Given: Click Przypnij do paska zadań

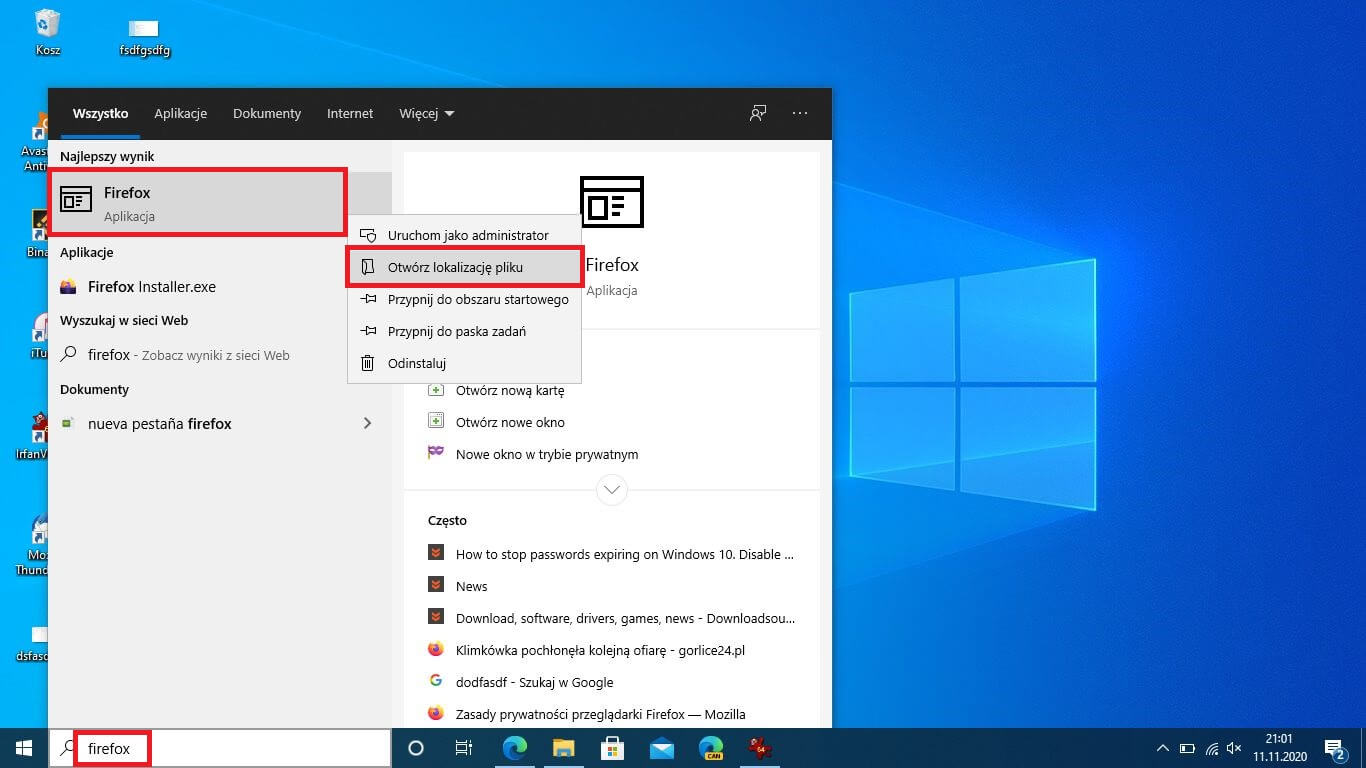Looking at the screenshot, I should (464, 331).
